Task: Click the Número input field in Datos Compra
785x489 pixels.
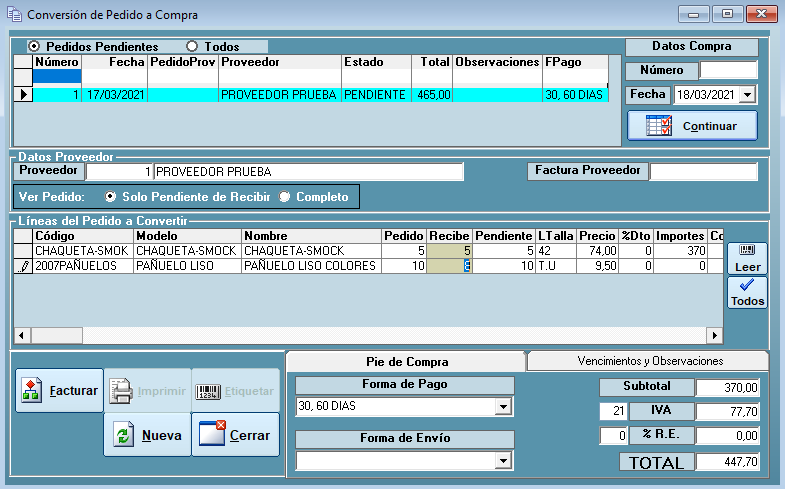Action: [728, 70]
